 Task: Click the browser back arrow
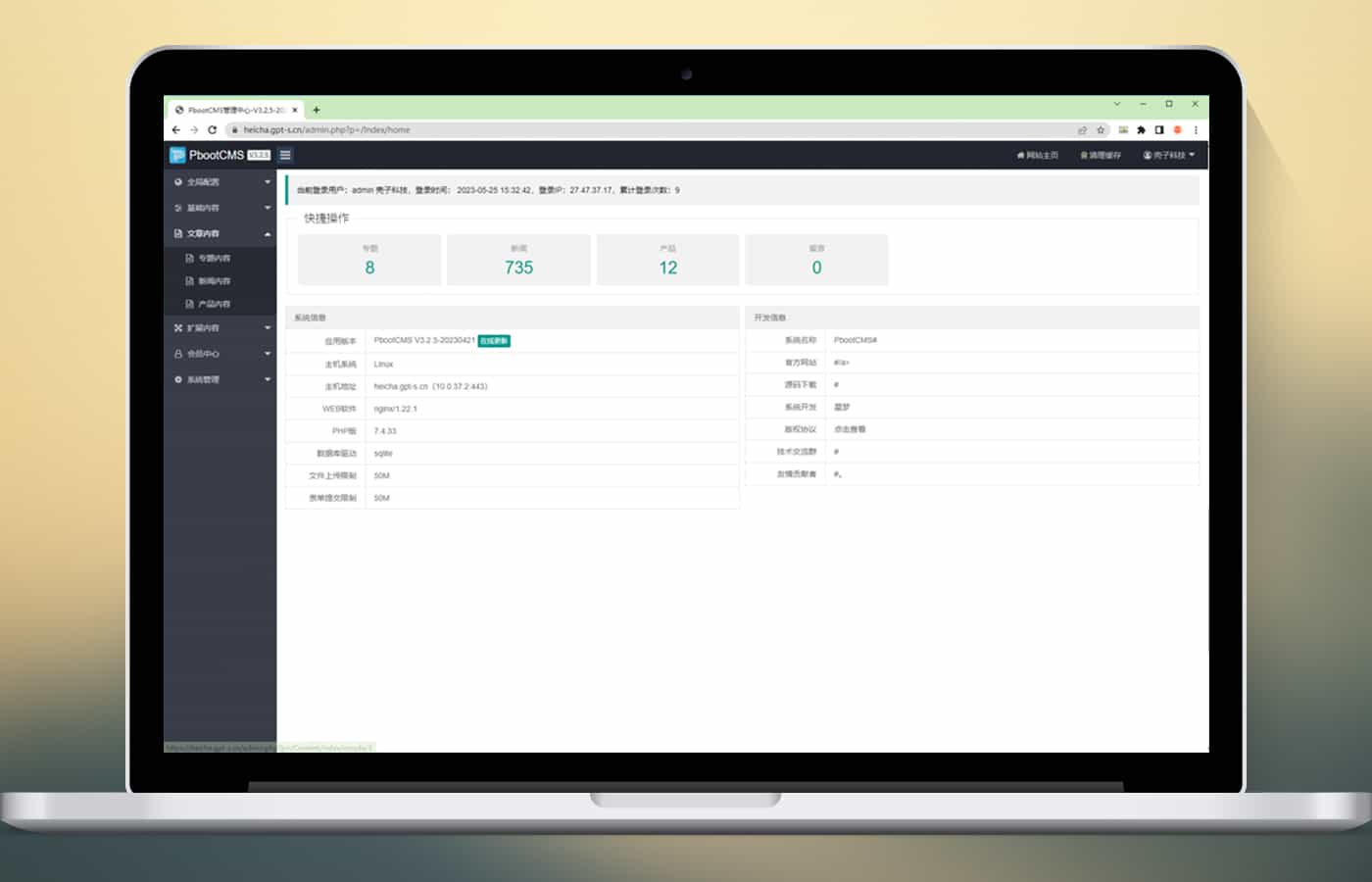(x=176, y=129)
